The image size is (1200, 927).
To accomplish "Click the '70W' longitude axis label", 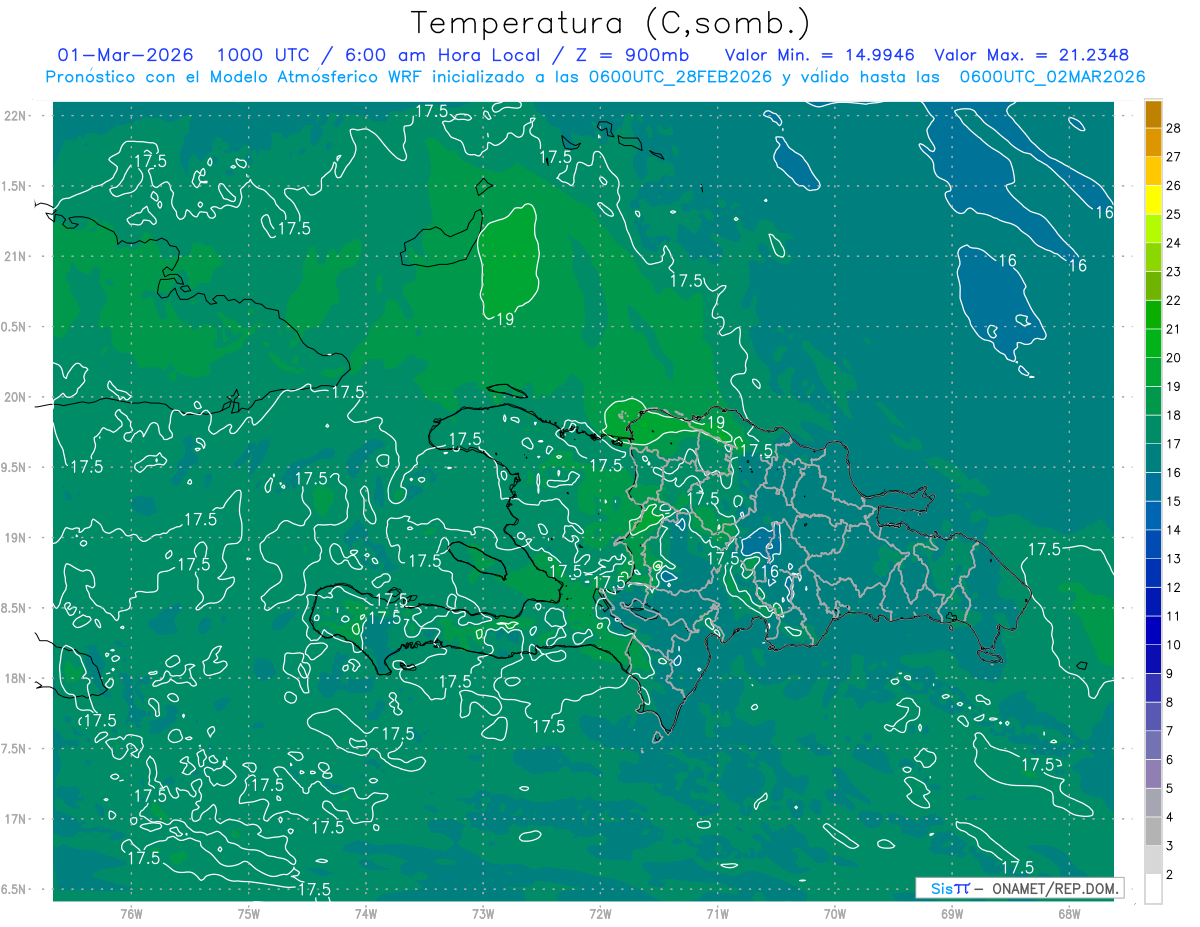I will pos(834,914).
